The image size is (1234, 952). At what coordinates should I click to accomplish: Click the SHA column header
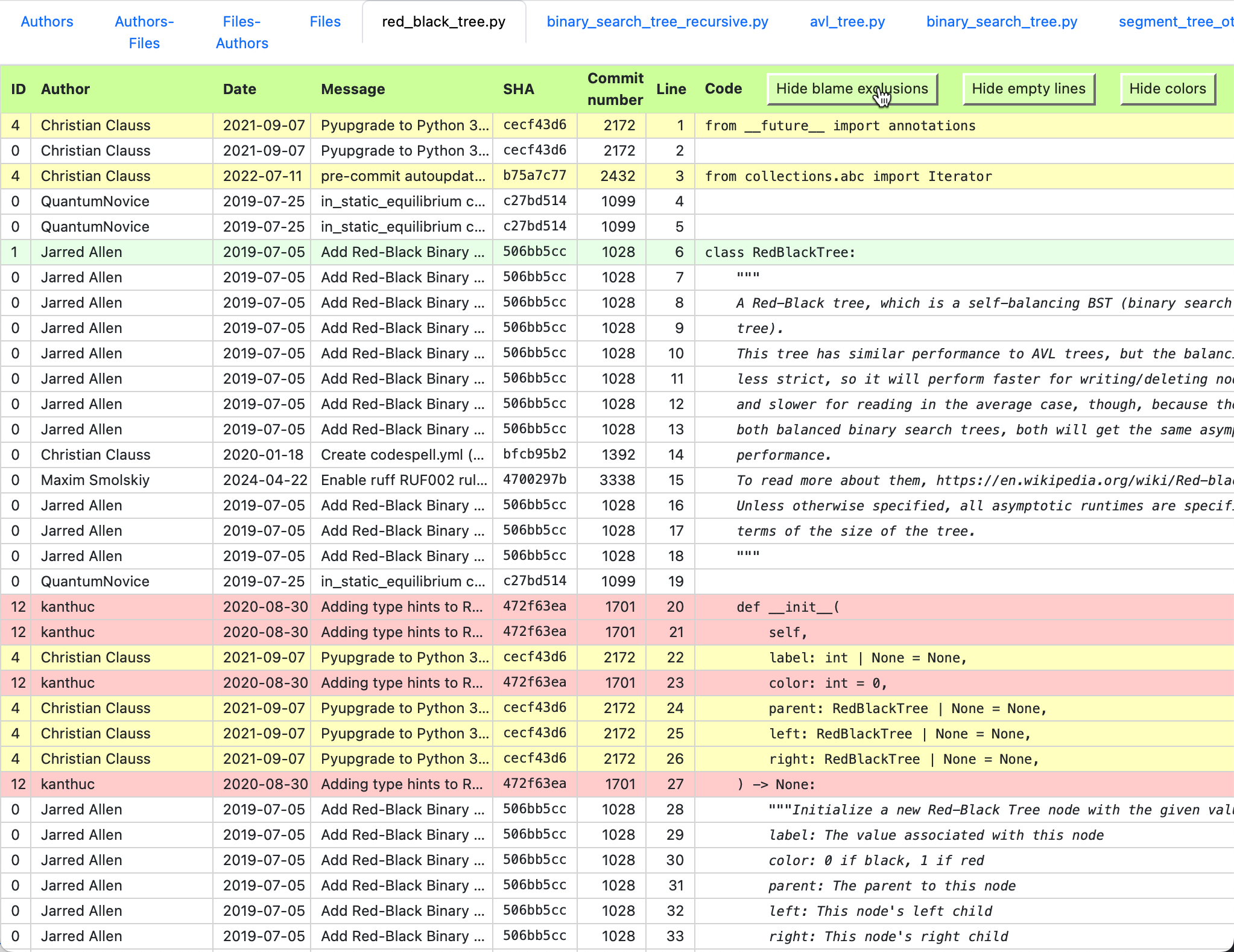tap(519, 89)
